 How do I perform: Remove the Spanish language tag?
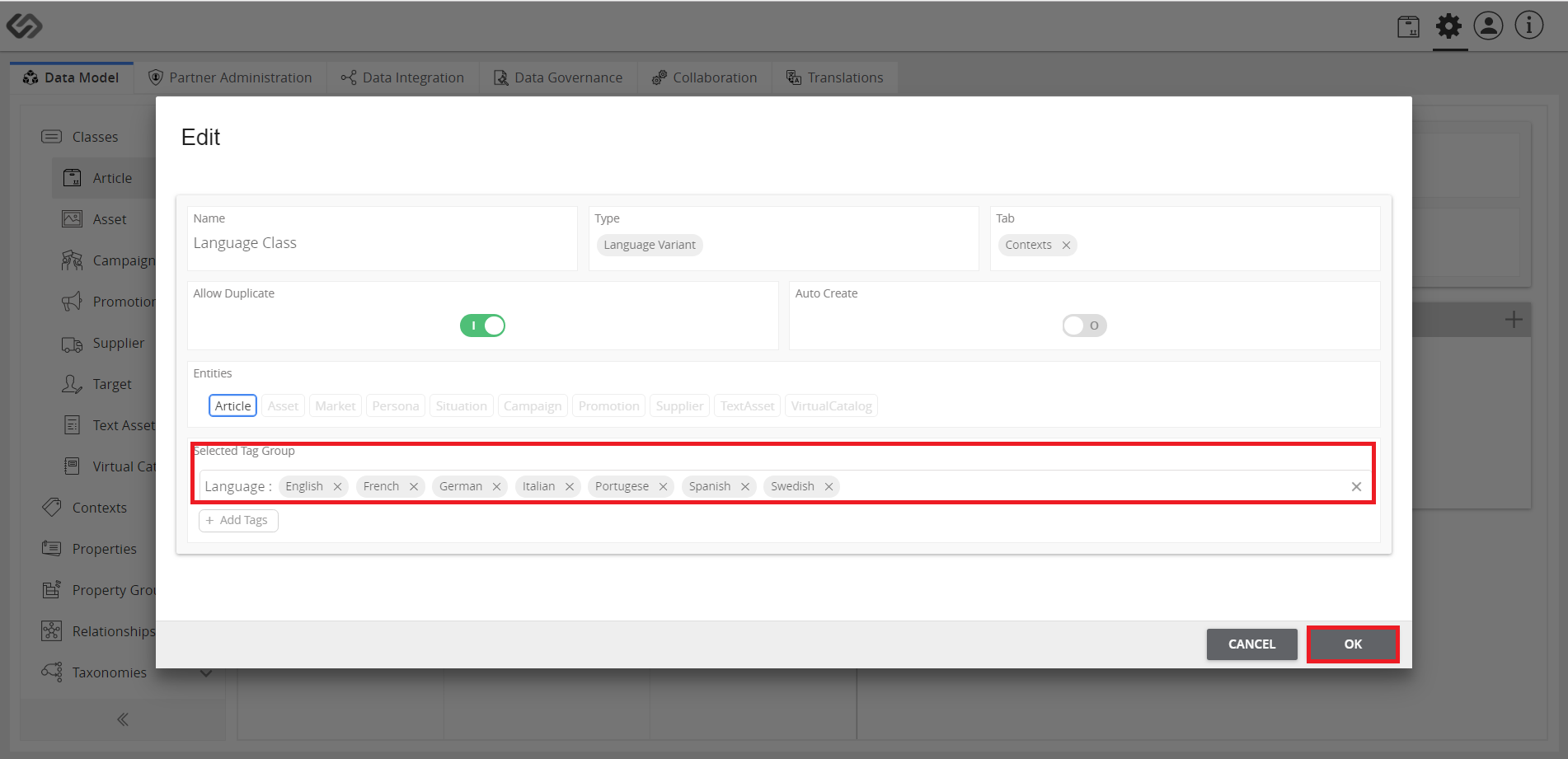click(745, 486)
